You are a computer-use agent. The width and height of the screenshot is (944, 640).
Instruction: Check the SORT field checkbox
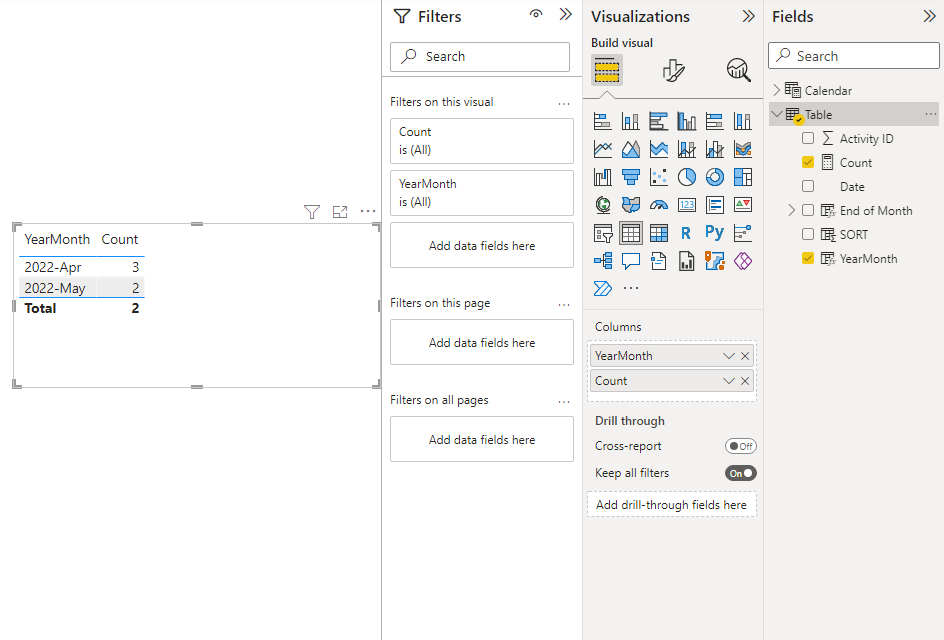808,234
